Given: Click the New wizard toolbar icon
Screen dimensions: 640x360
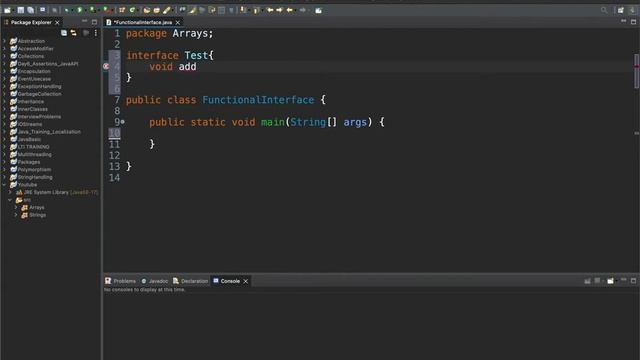Looking at the screenshot, I should coord(7,10).
